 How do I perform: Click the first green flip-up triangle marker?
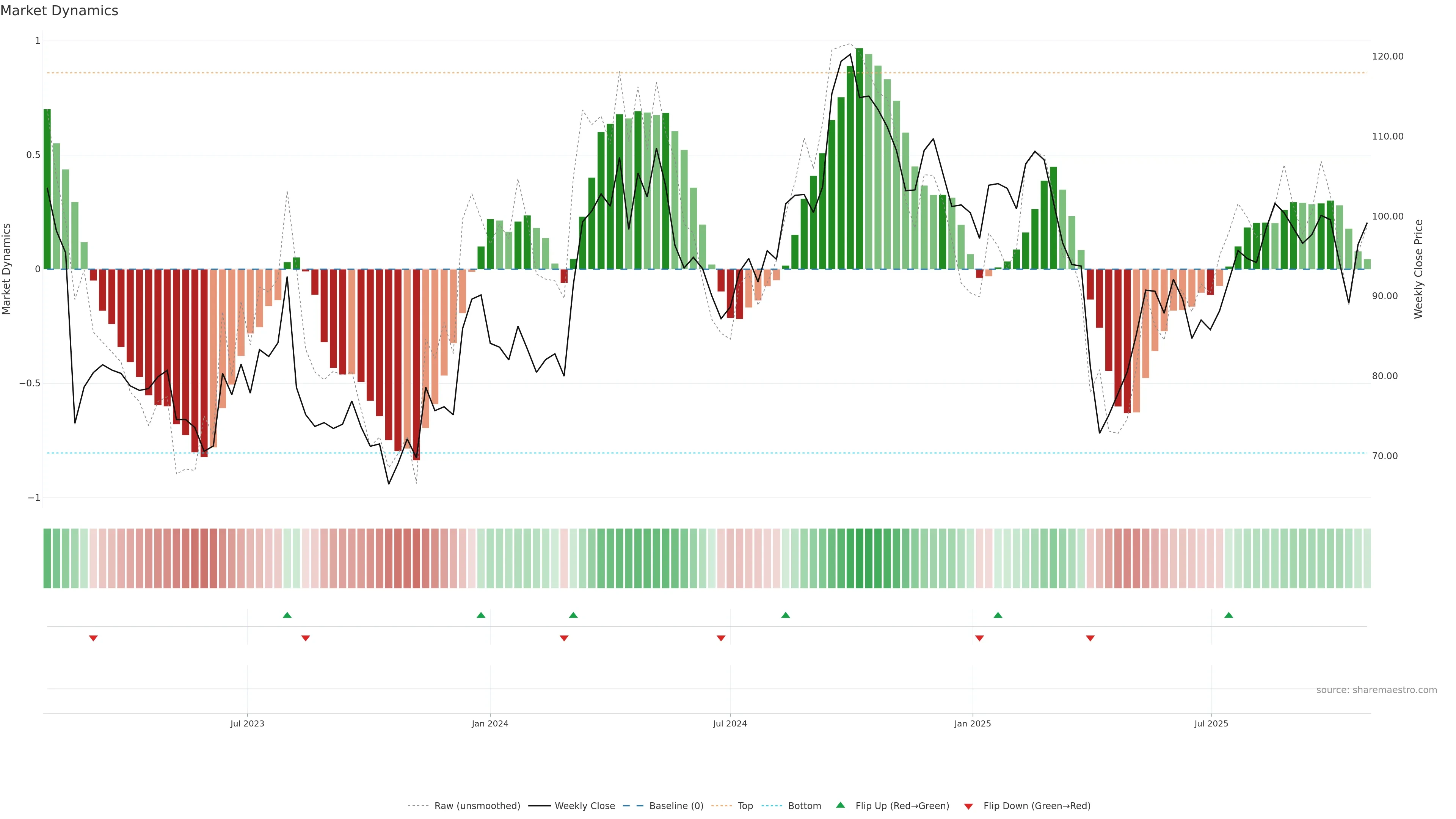287,615
